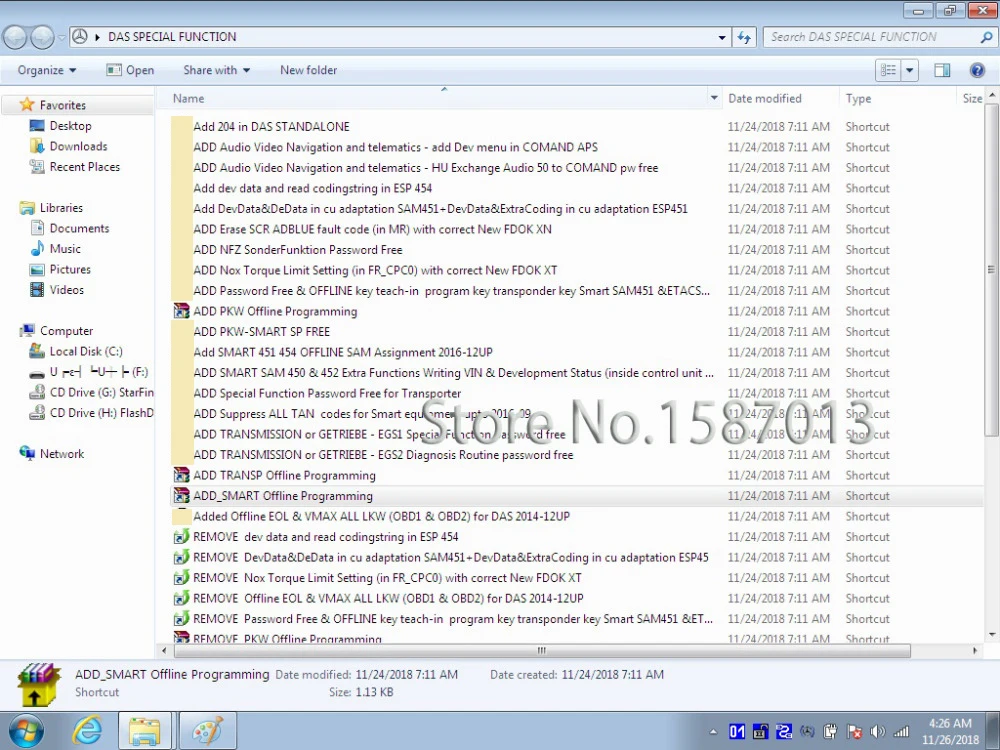Expand the views options dropdown arrow
This screenshot has width=1000, height=750.
click(x=909, y=70)
